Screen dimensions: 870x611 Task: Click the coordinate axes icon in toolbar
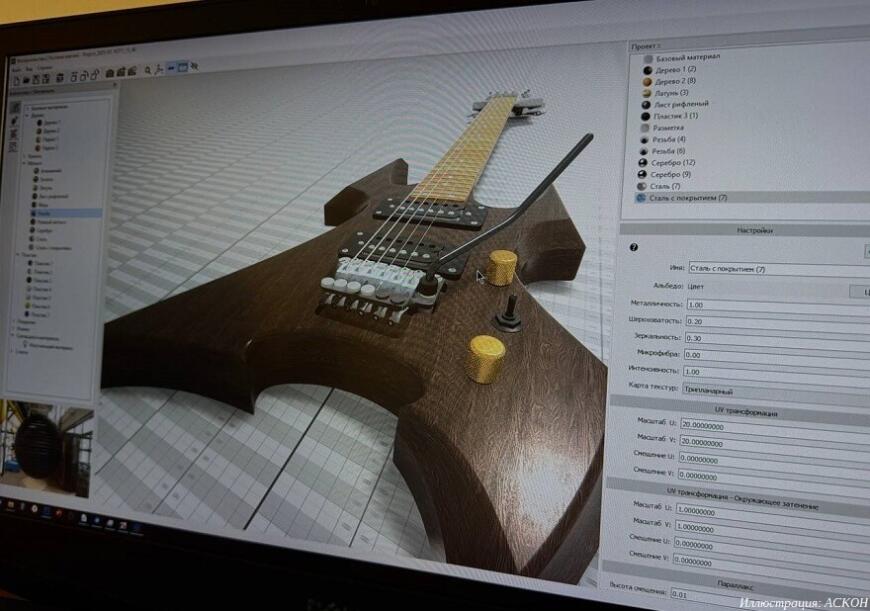click(x=159, y=69)
